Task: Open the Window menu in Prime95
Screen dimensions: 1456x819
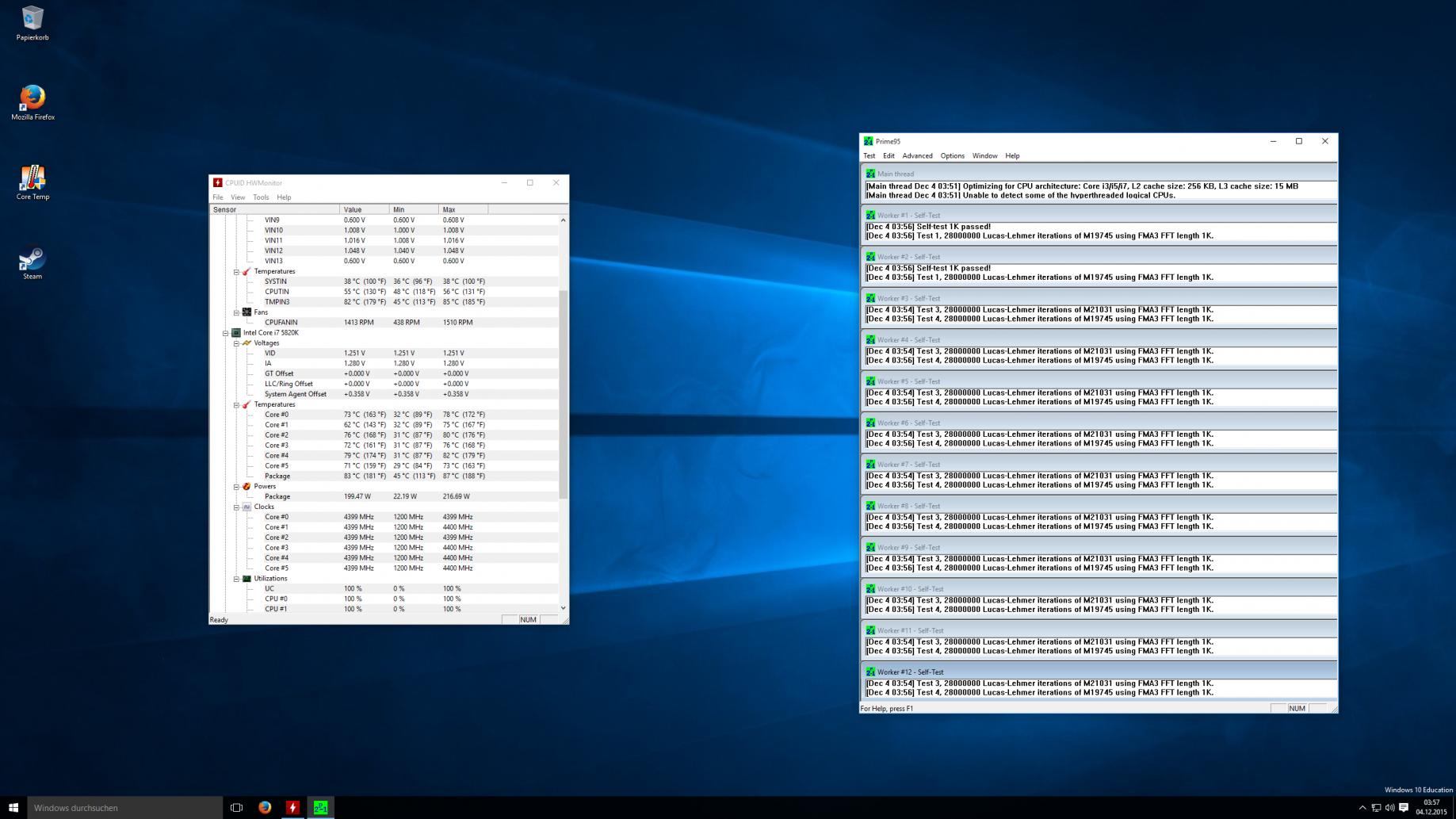Action: pos(984,156)
